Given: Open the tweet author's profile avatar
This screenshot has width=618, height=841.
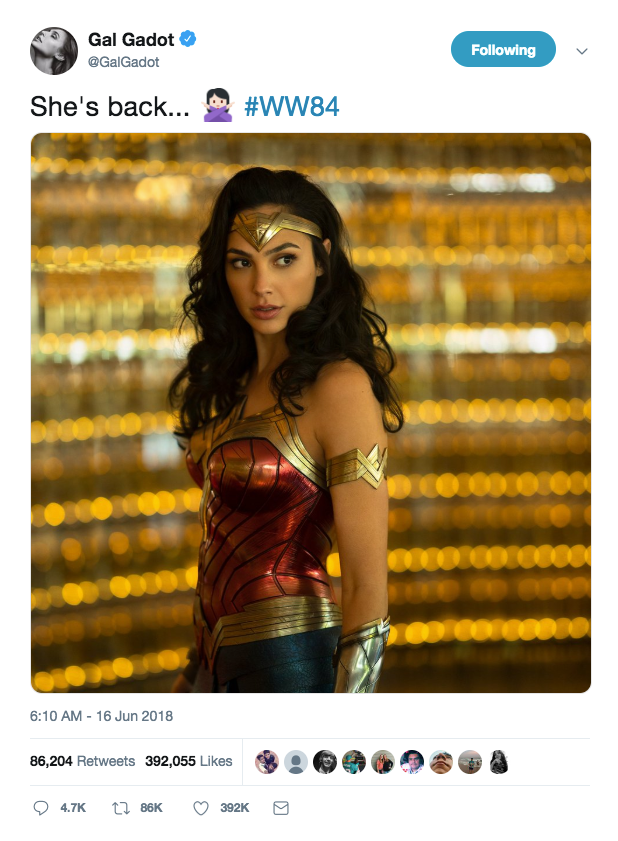Looking at the screenshot, I should coord(54,51).
